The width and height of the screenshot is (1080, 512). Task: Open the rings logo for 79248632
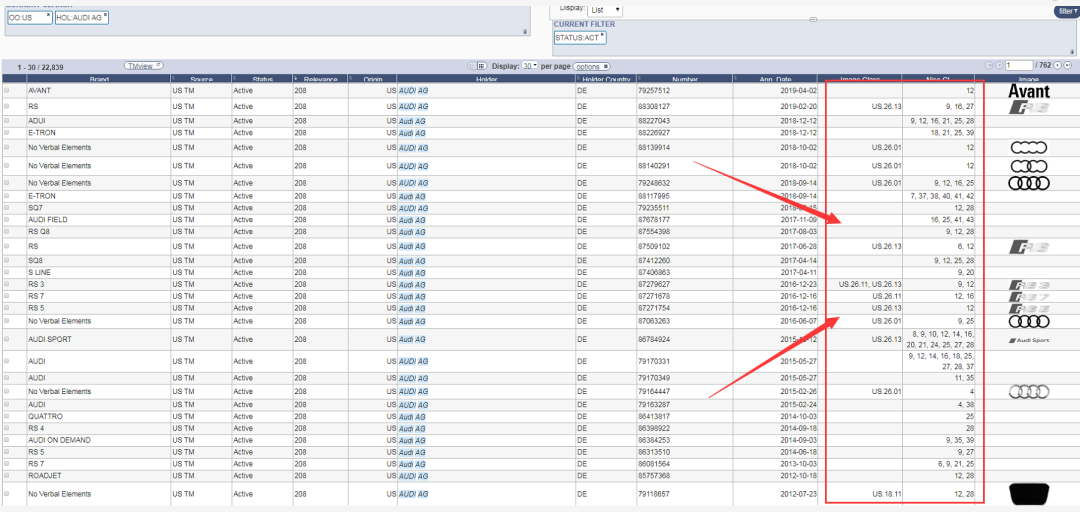tap(1029, 183)
